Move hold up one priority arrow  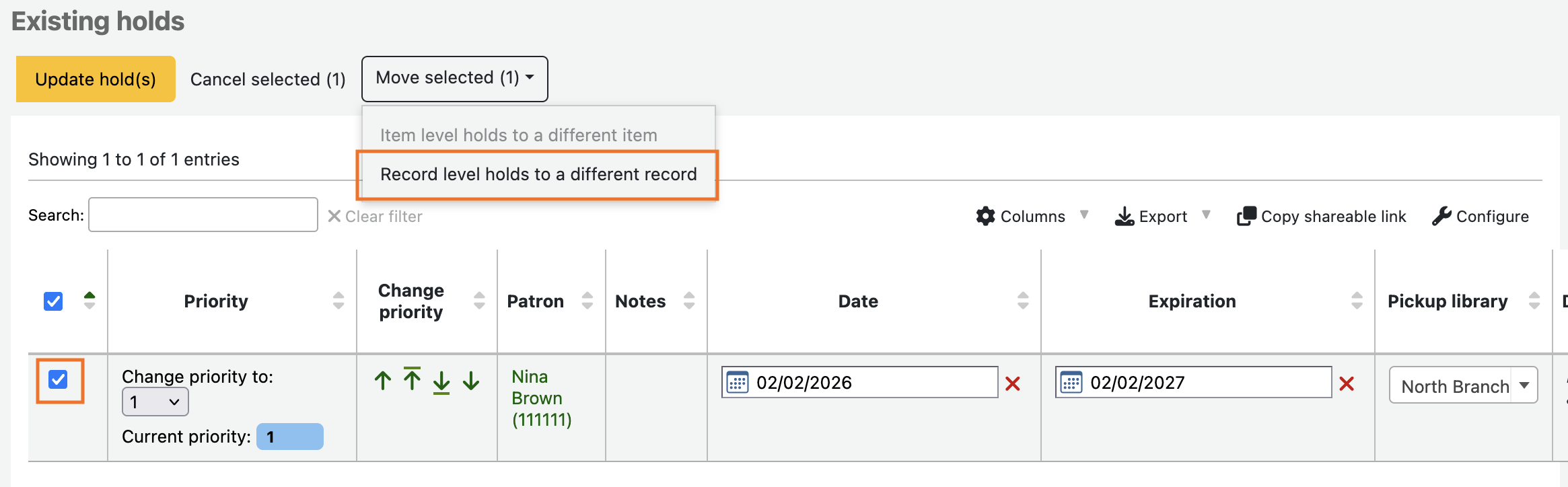click(x=383, y=381)
